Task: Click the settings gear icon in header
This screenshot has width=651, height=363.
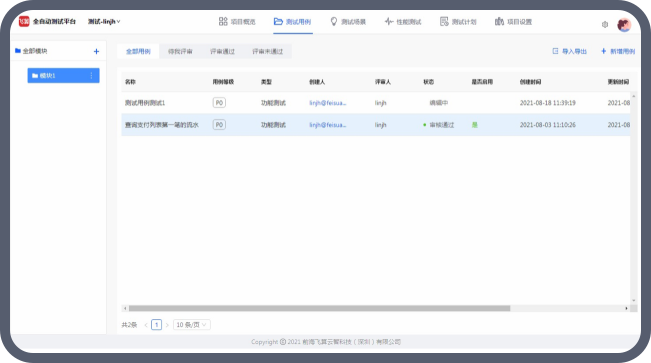Action: coord(605,25)
